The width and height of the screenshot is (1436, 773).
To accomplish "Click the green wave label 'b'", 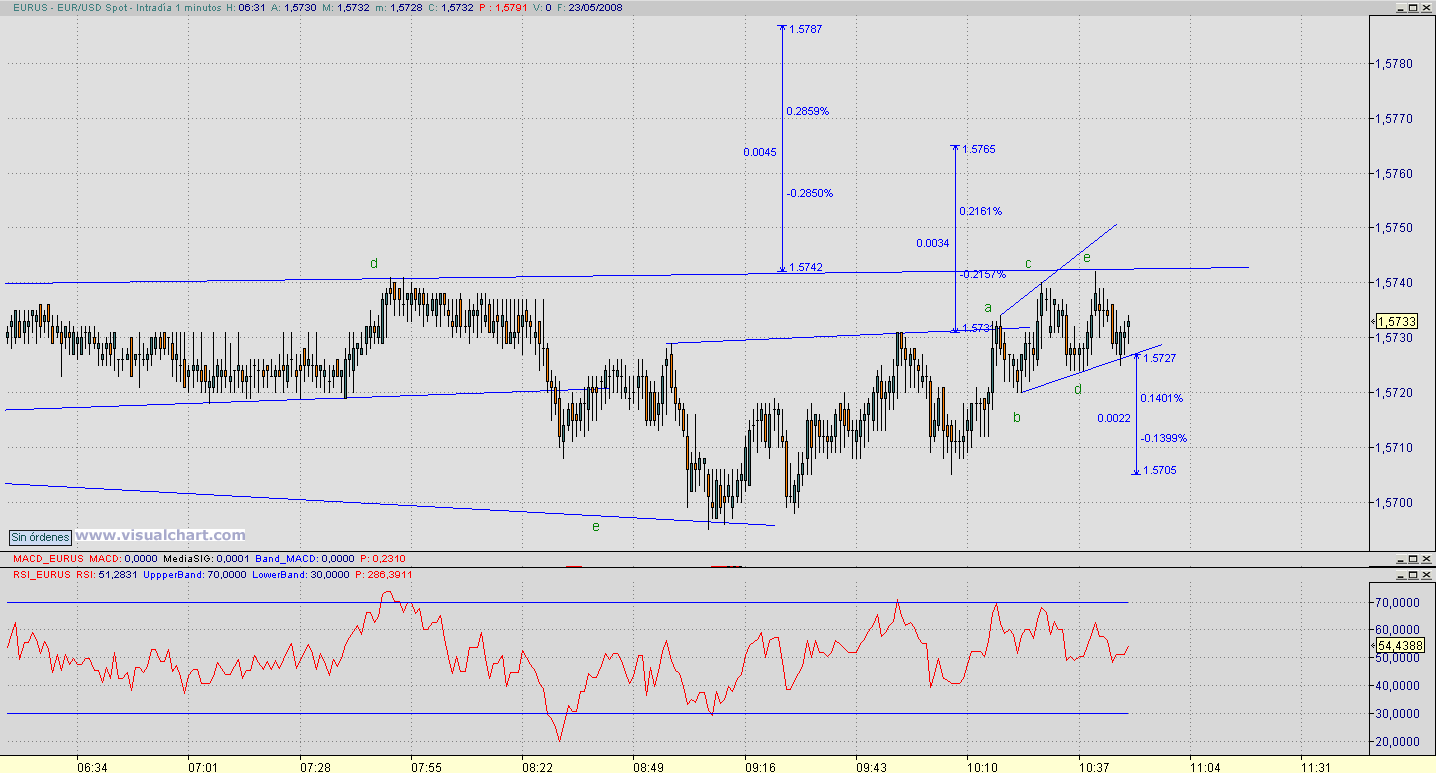I will point(1017,417).
